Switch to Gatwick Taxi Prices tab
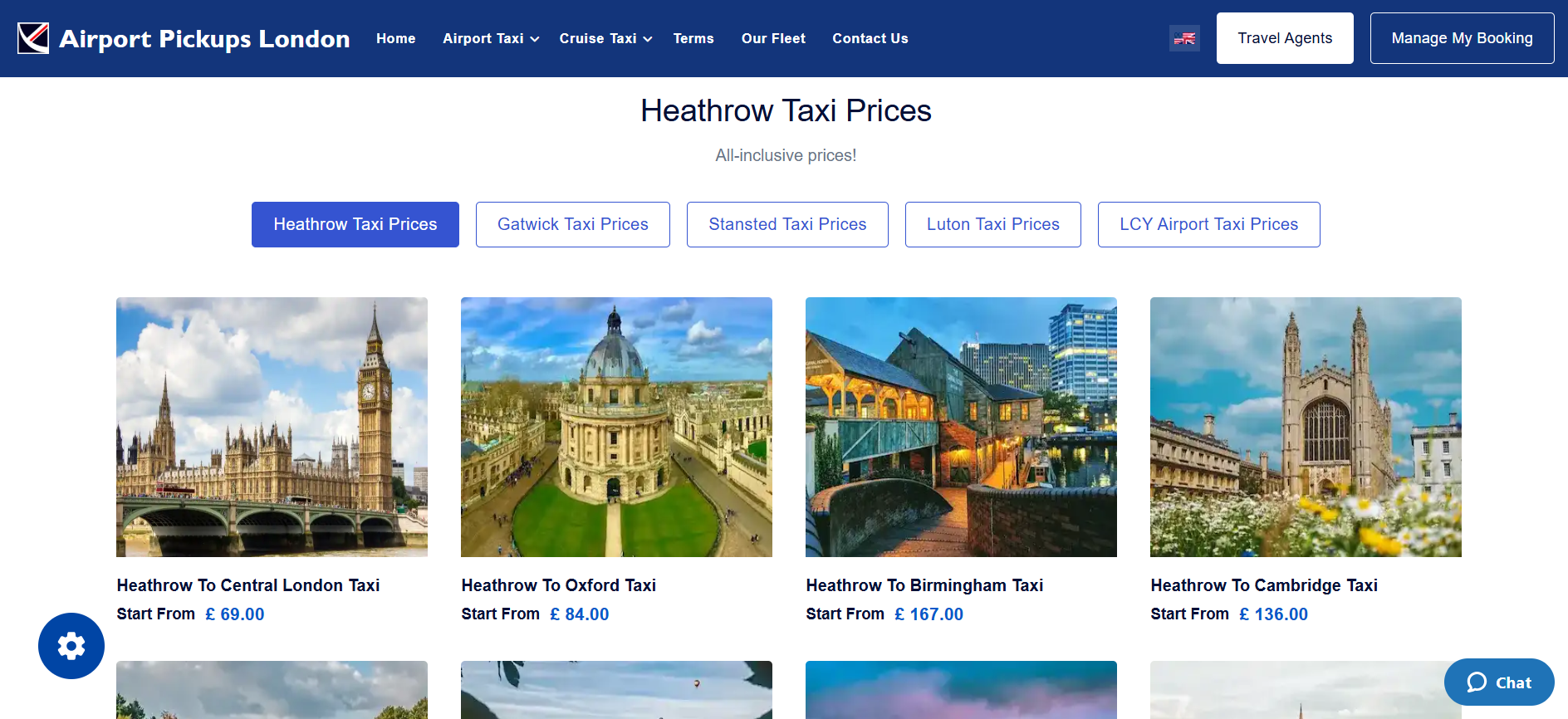Image resolution: width=1568 pixels, height=719 pixels. pos(573,224)
